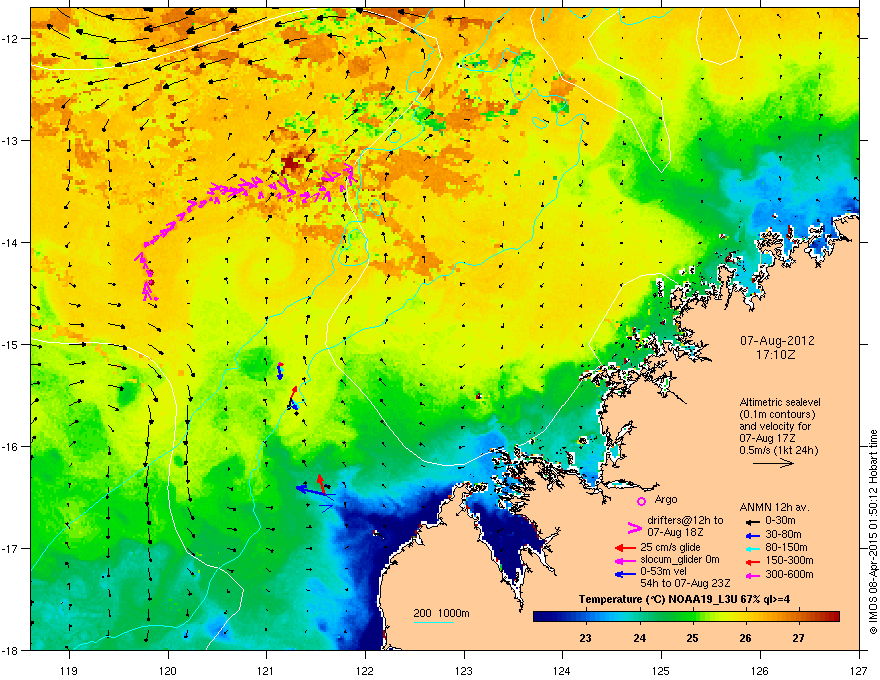Select the blue 0-53m vel legend arrow
The height and width of the screenshot is (680, 880).
point(625,574)
